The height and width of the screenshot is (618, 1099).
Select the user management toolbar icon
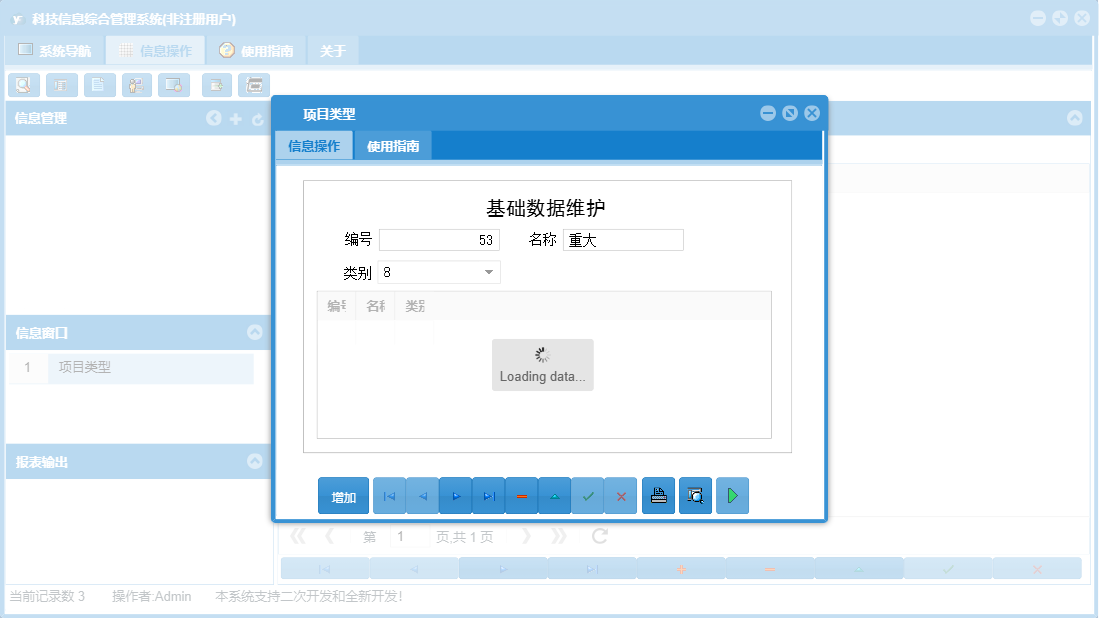(x=137, y=85)
